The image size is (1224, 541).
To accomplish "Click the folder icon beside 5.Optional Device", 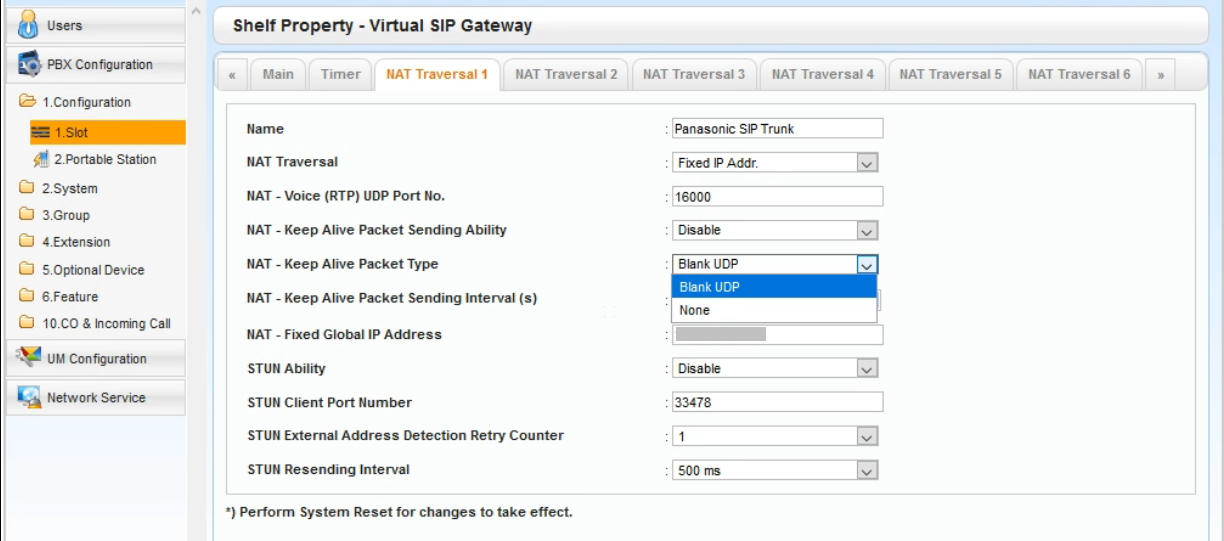I will pyautogui.click(x=27, y=269).
